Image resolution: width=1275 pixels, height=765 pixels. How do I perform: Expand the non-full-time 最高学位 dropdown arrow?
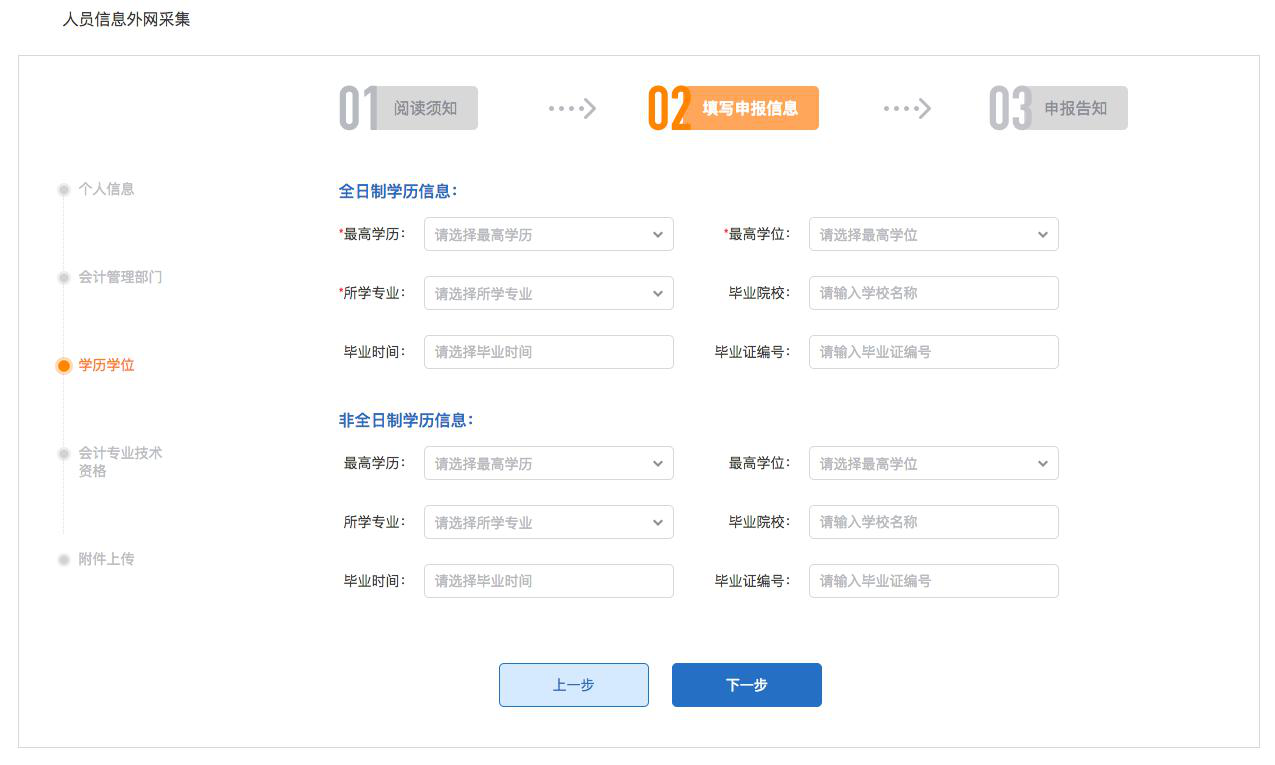click(1042, 463)
